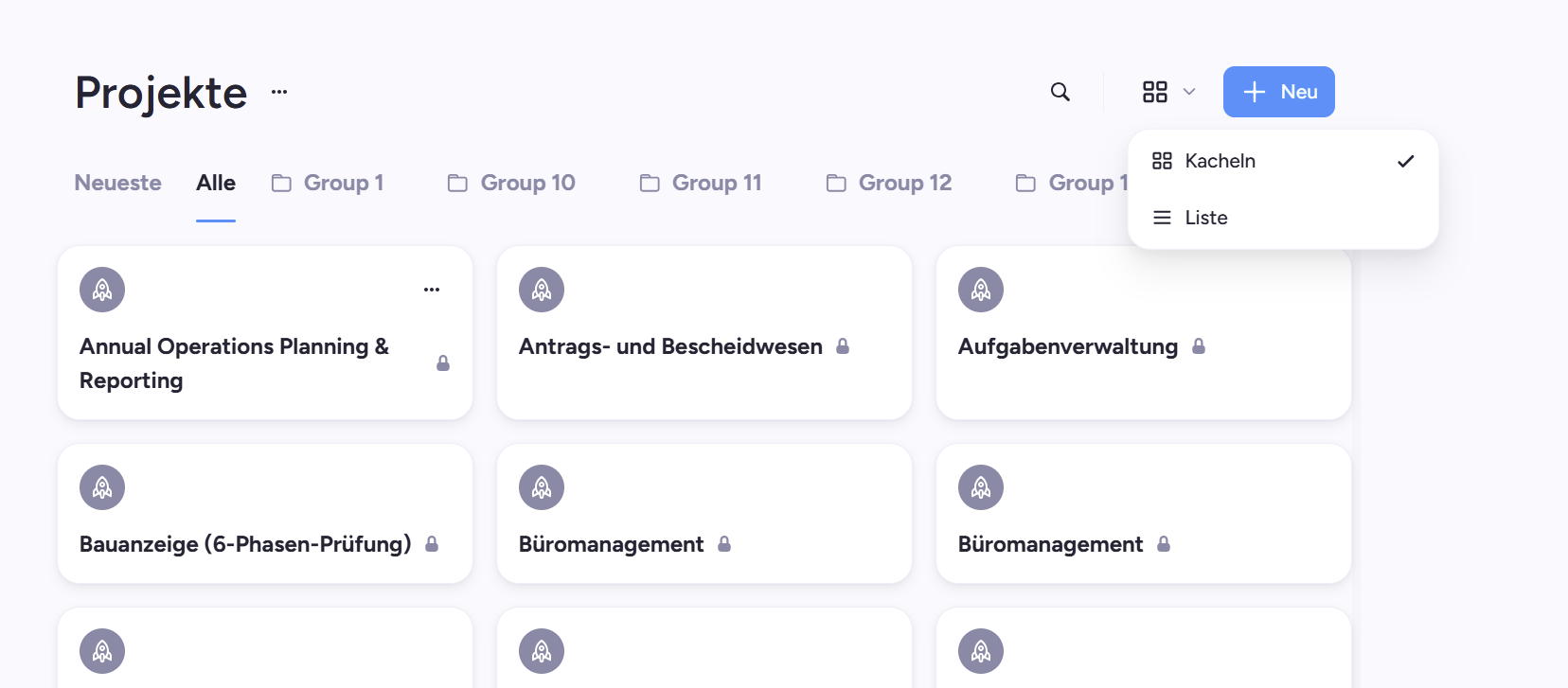The image size is (1568, 688).
Task: Select the Kacheln view option
Action: click(1283, 161)
